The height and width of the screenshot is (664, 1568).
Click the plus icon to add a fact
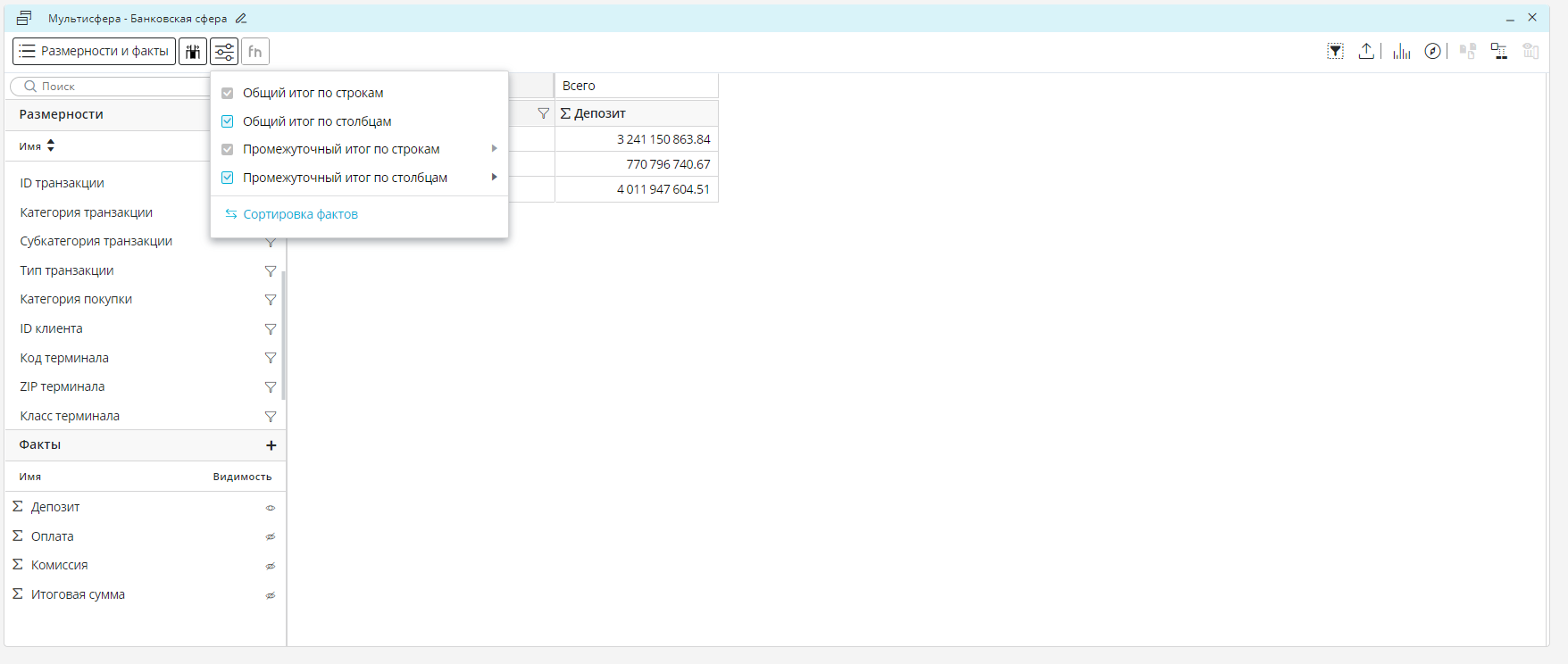pyautogui.click(x=271, y=445)
